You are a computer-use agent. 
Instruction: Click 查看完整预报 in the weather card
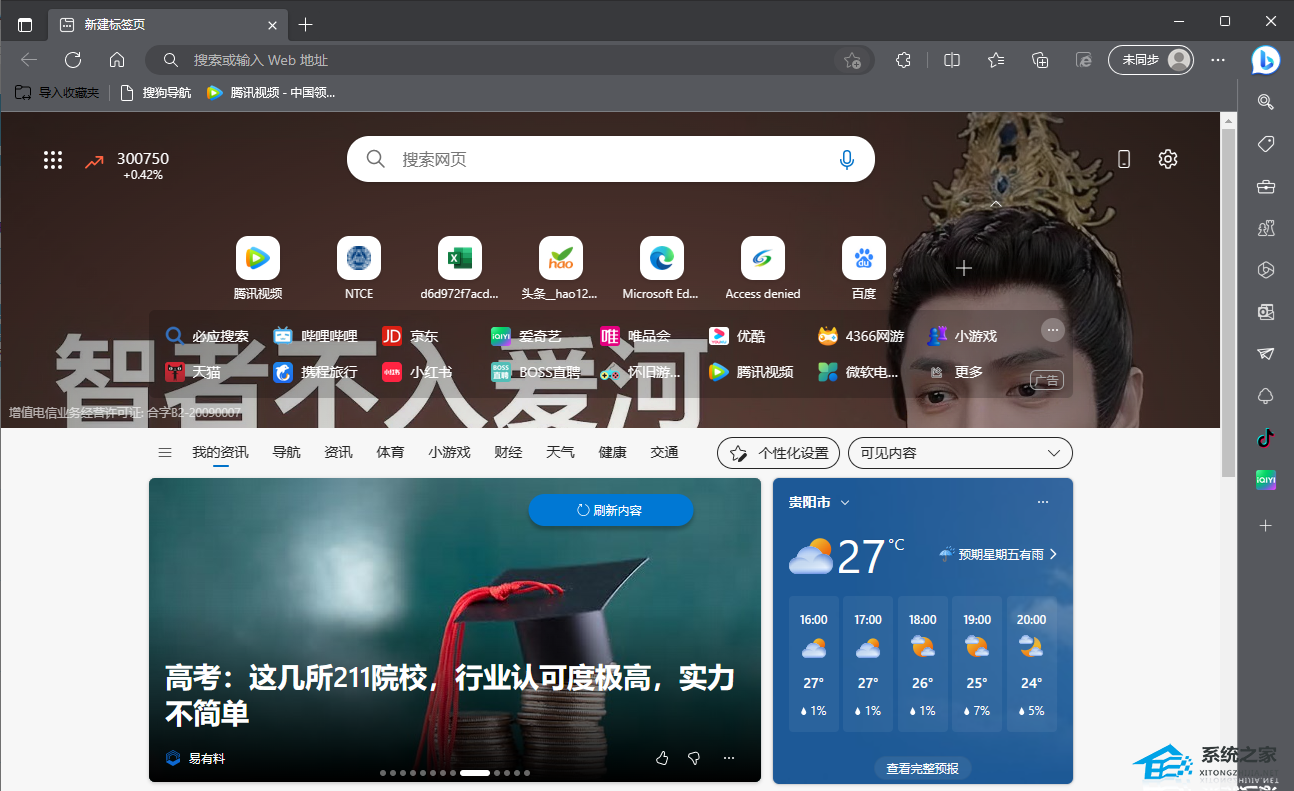click(922, 768)
